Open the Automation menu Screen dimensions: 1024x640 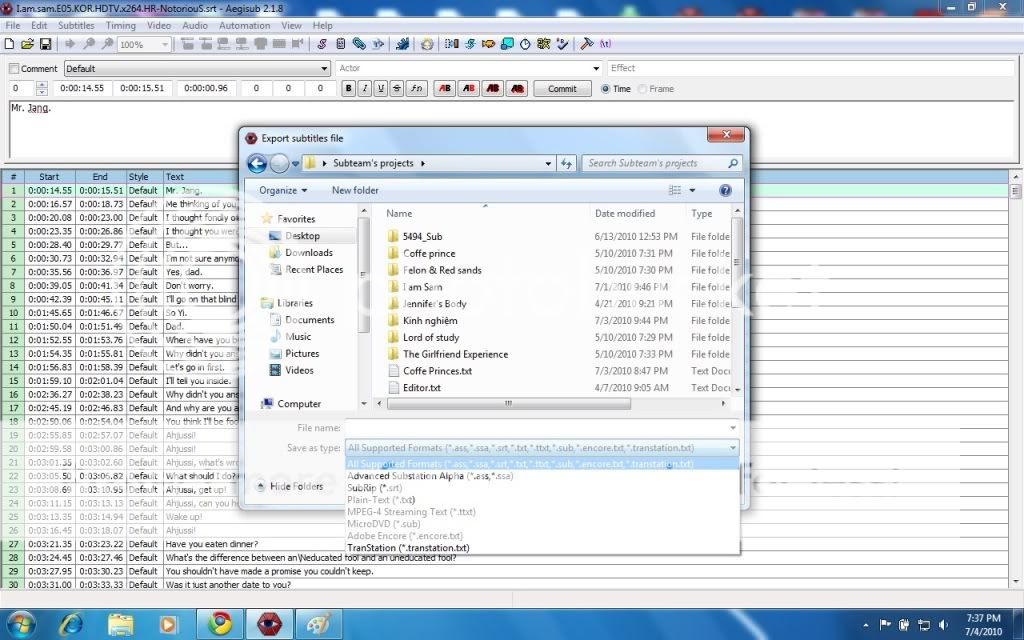pos(244,25)
